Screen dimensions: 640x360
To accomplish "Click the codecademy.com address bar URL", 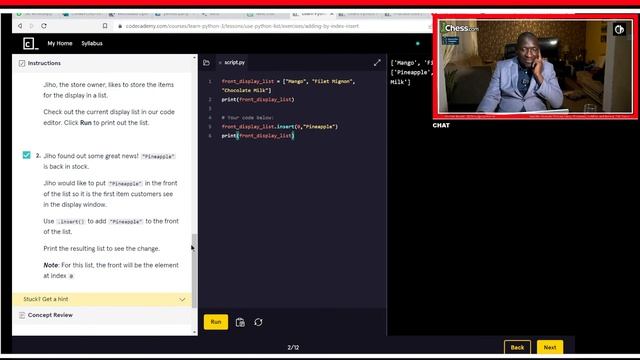I will [242, 26].
